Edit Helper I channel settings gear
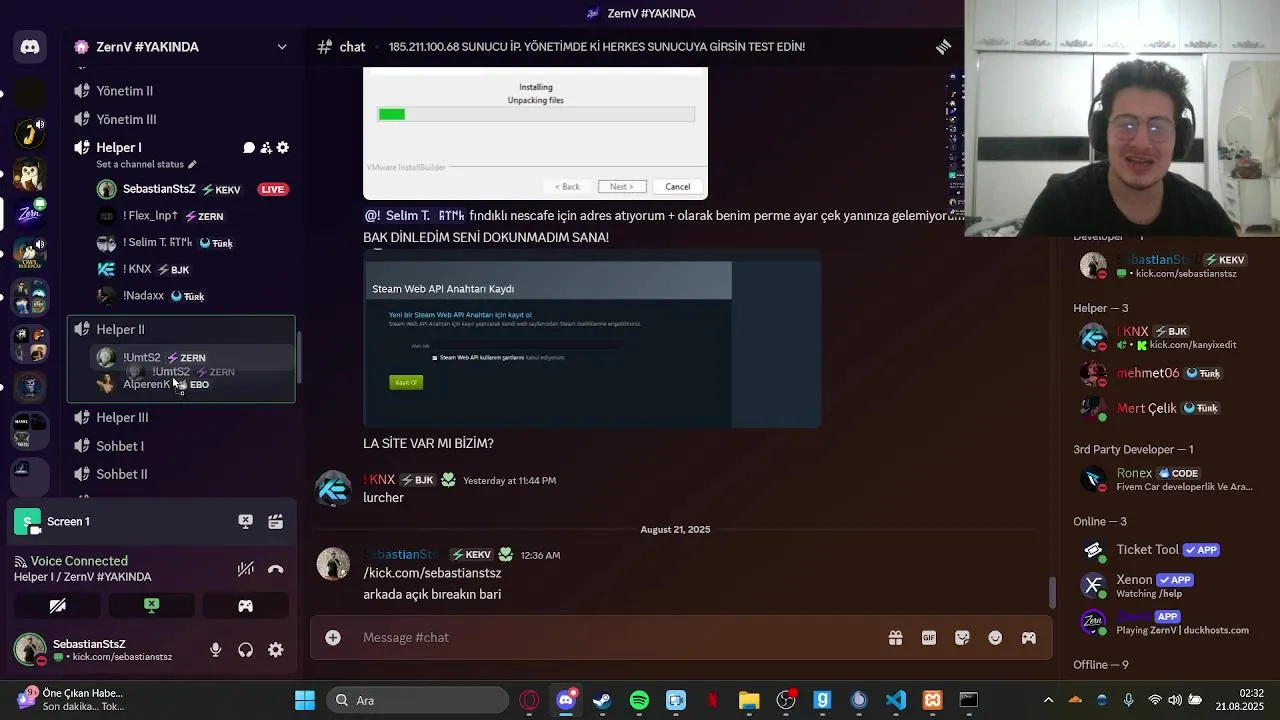Viewport: 1280px width, 720px height. click(283, 148)
